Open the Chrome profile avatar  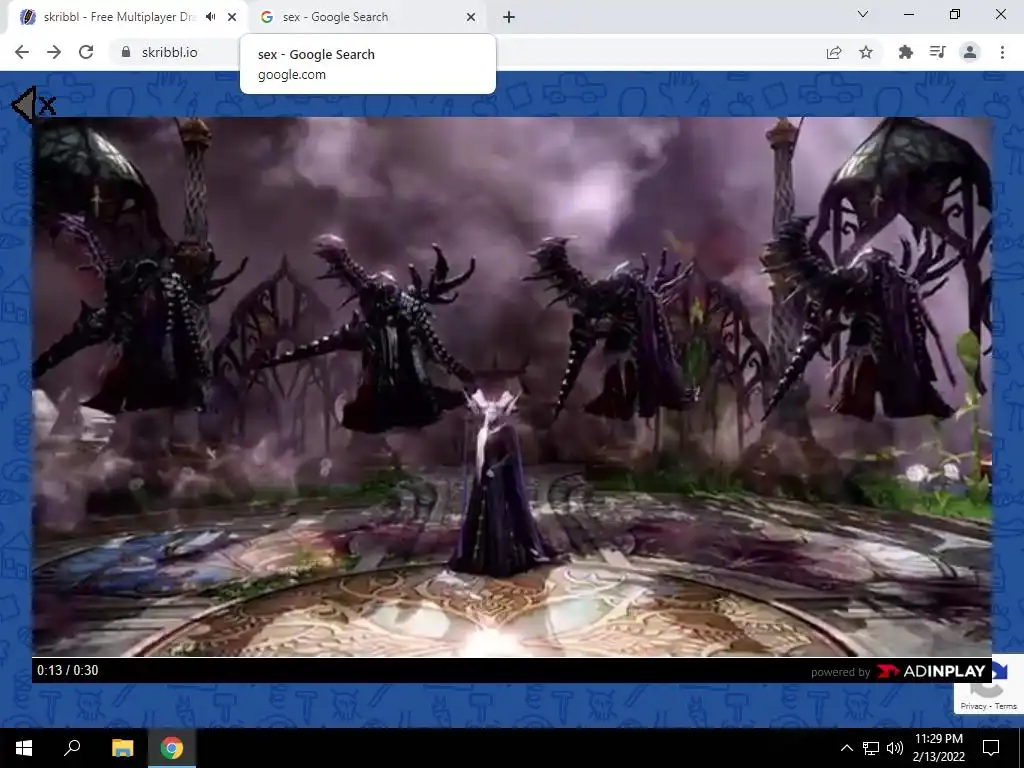point(970,52)
